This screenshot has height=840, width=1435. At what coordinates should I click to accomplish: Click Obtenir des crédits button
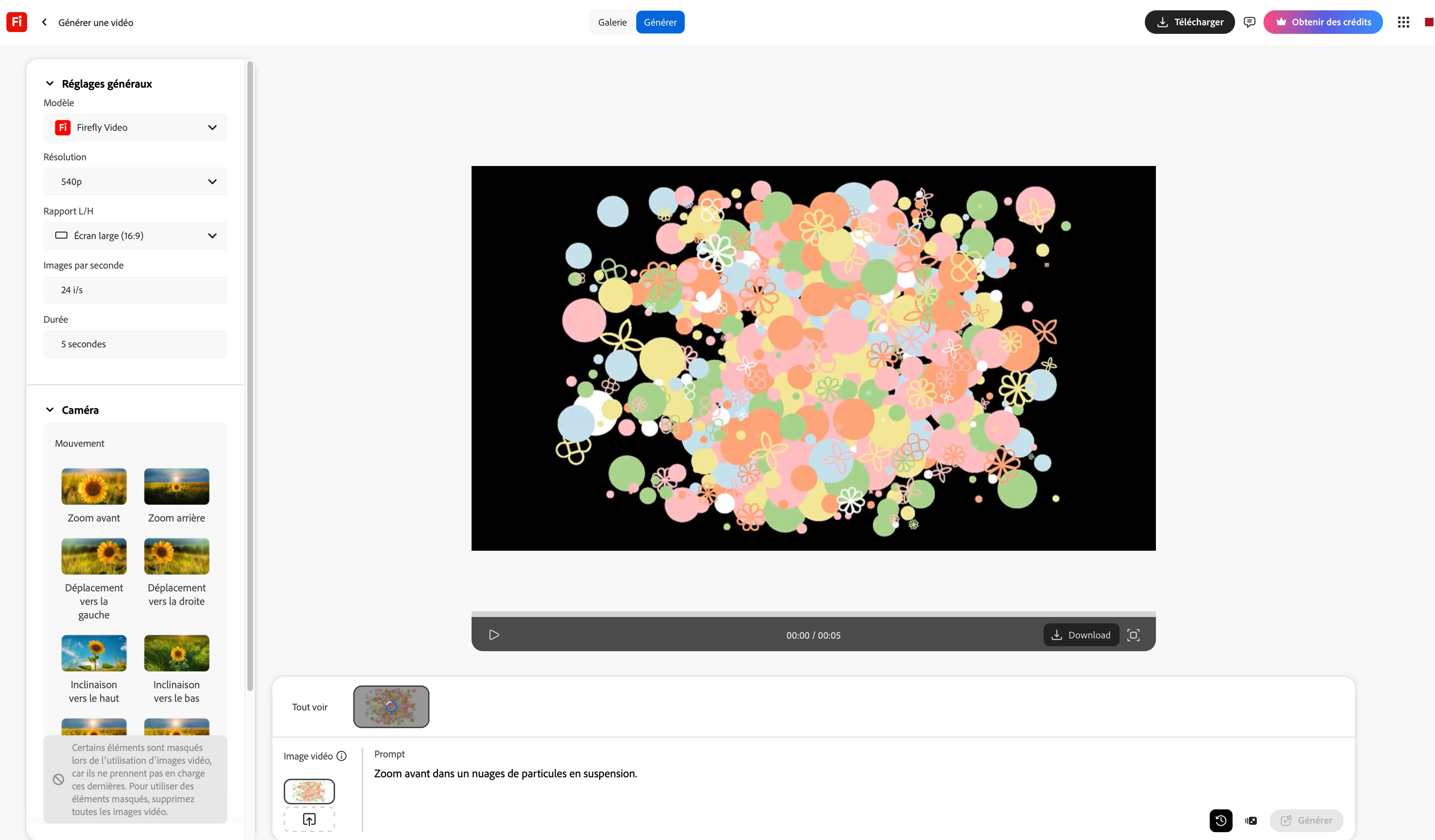(1322, 22)
